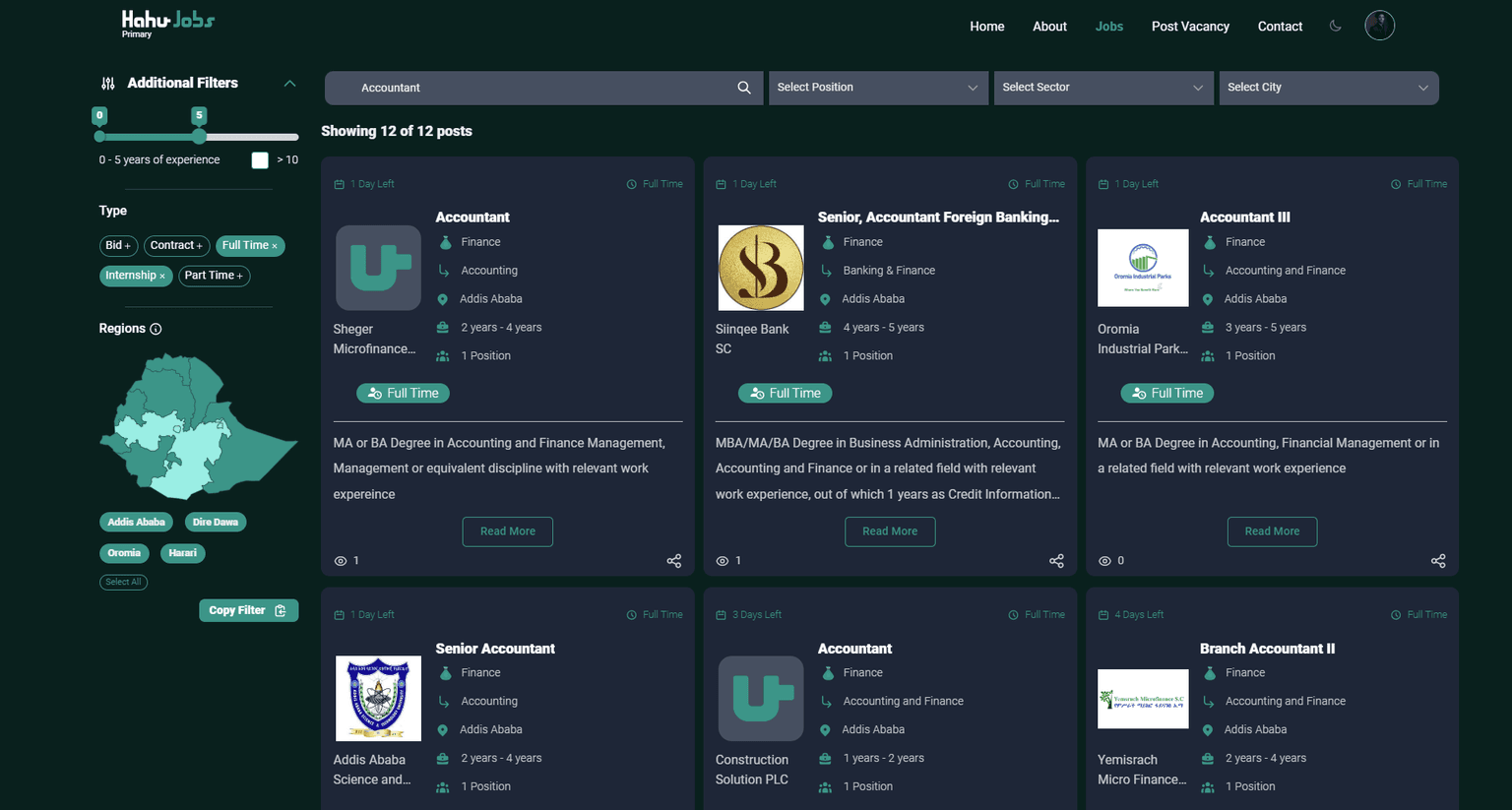Click Select All regions button

click(123, 583)
